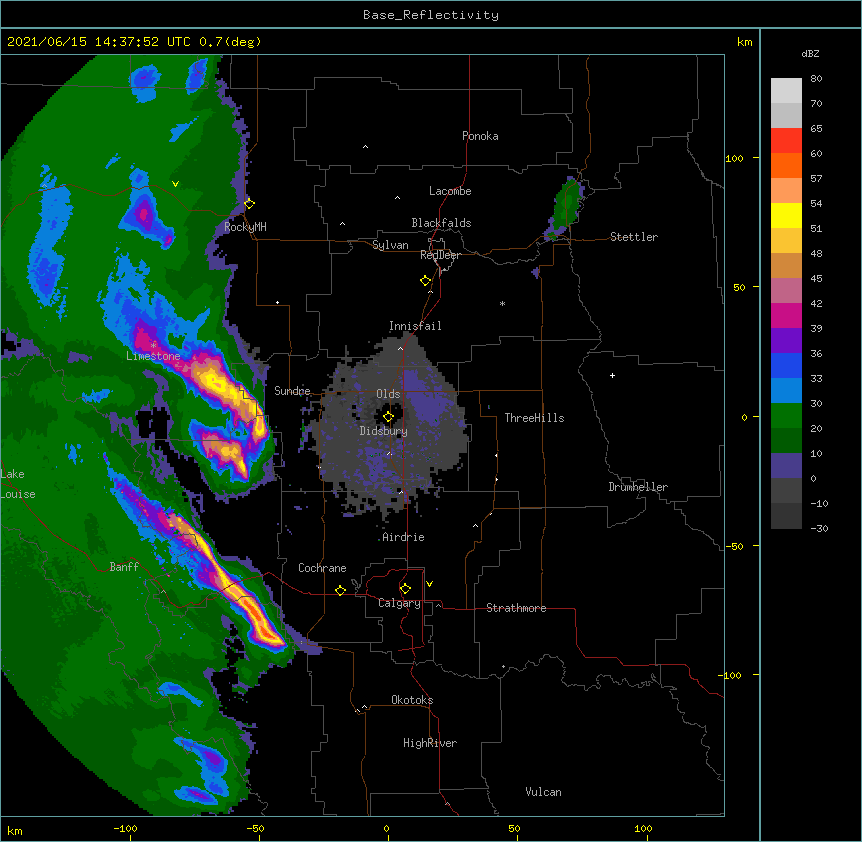Pick the orange 60 dBZ legend swatch
Screen dimensions: 862x842
(x=786, y=165)
